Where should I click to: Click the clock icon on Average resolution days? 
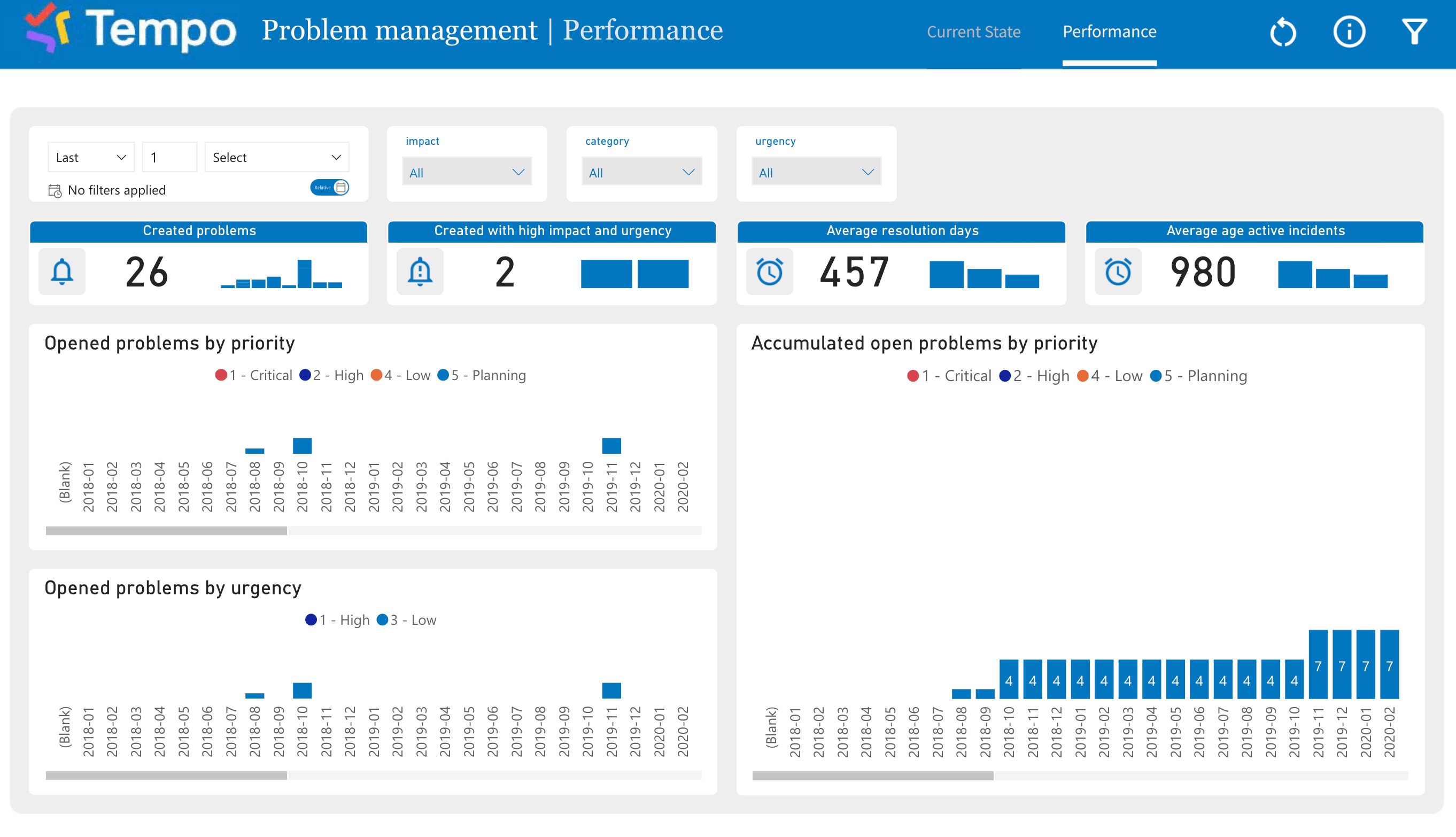click(x=770, y=272)
